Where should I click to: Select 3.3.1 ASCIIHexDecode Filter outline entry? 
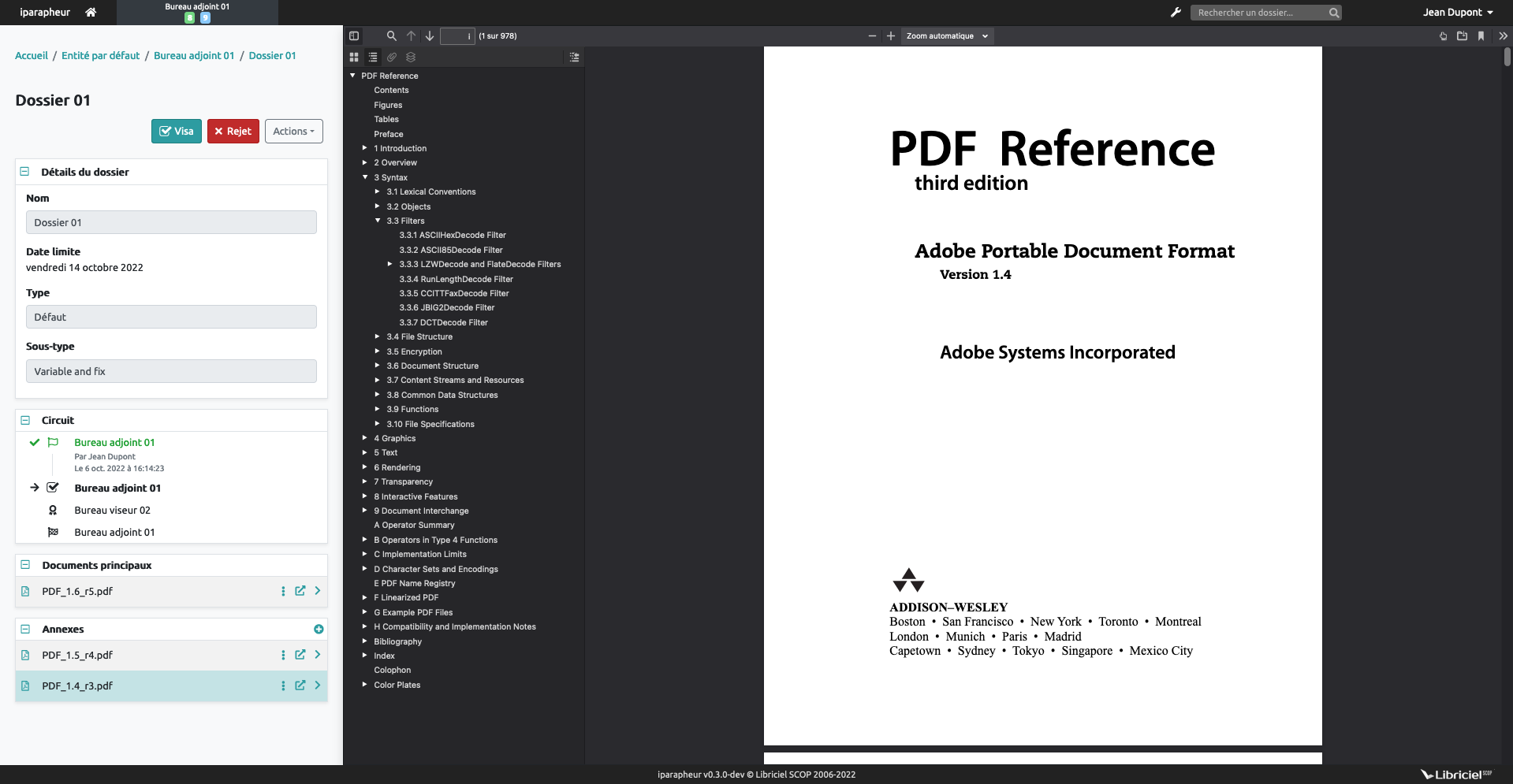tap(453, 235)
